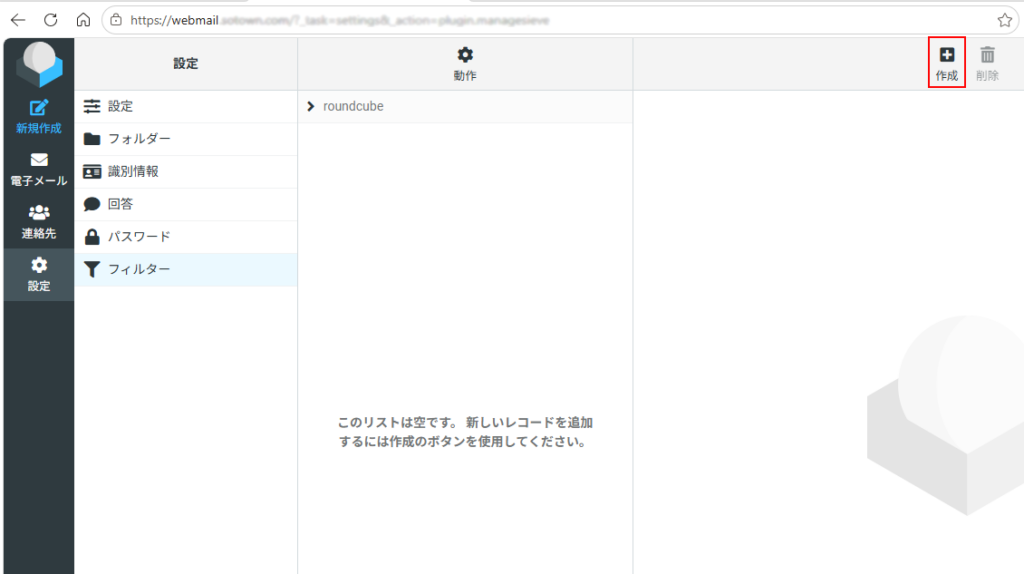The width and height of the screenshot is (1024, 574).
Task: Click the ID card icon beside 識別情報
Action: coord(92,171)
